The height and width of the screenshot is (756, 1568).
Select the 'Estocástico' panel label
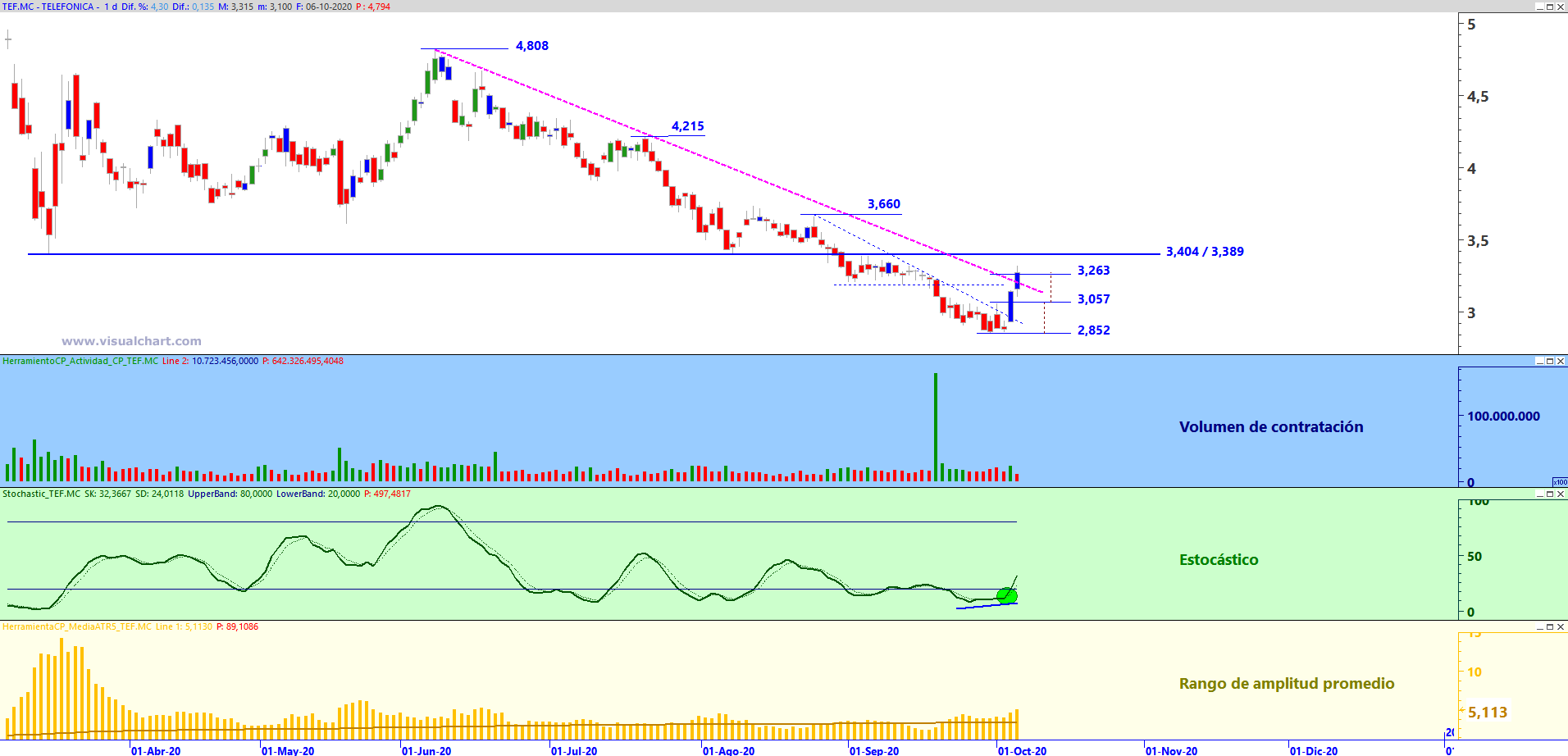tap(1219, 560)
